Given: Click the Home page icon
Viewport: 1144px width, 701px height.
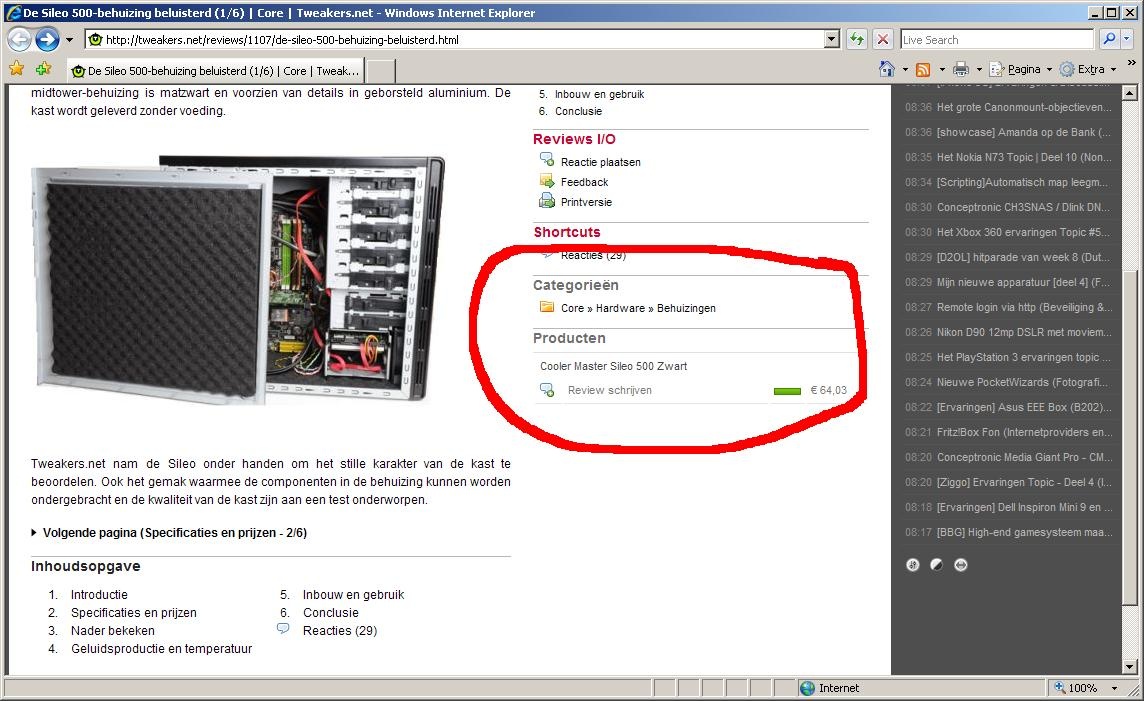Looking at the screenshot, I should pyautogui.click(x=886, y=69).
